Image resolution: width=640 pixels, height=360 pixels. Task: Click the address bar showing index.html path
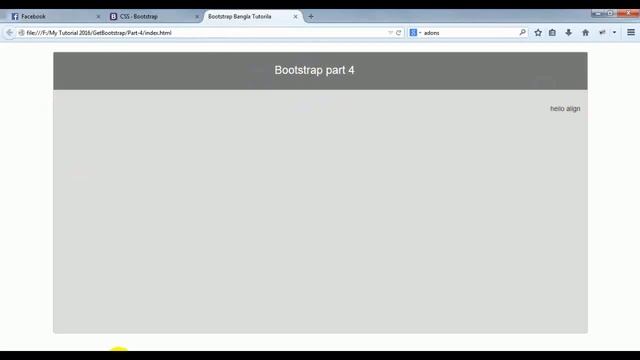[x=204, y=33]
